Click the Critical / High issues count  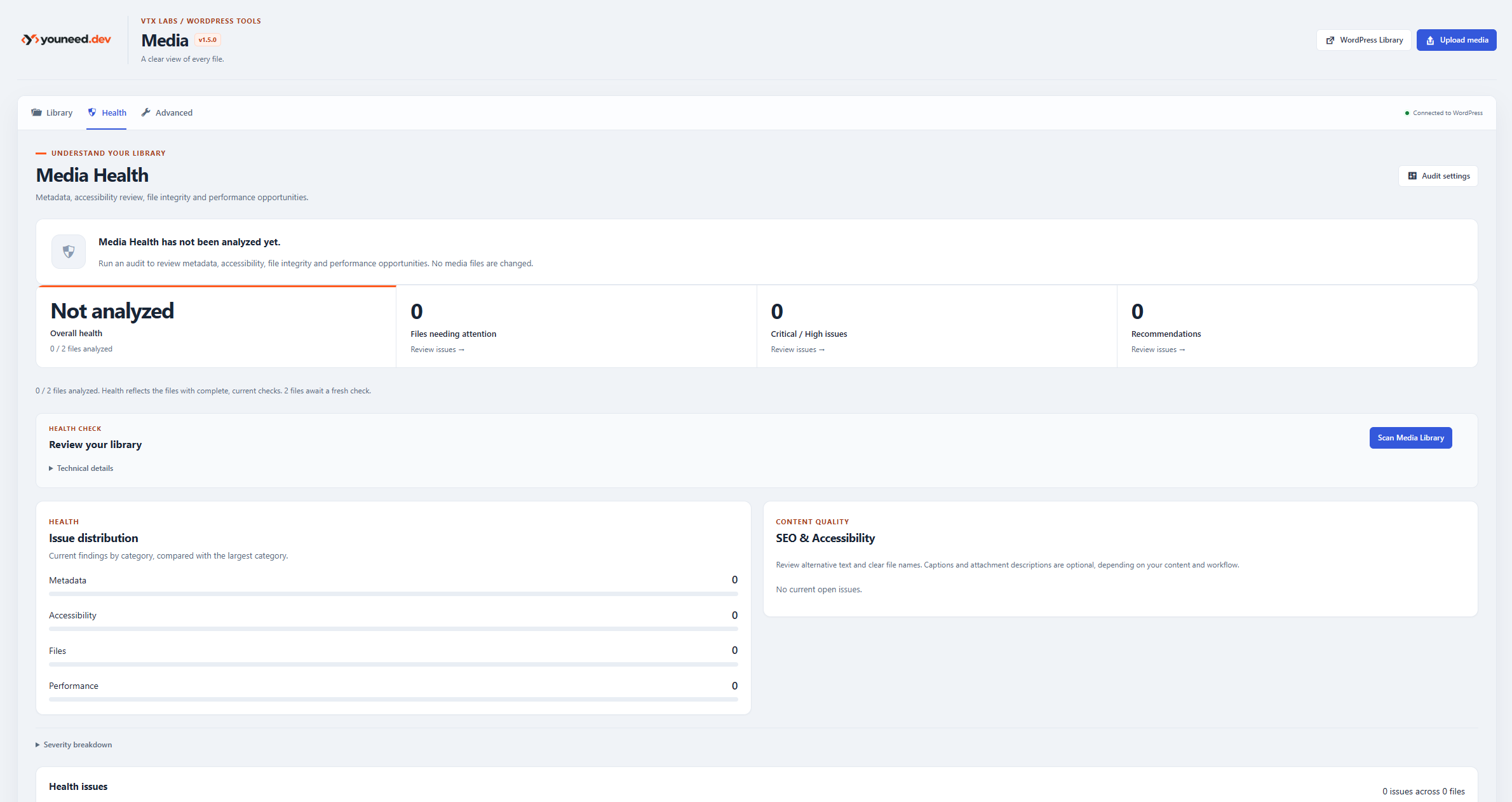[777, 311]
